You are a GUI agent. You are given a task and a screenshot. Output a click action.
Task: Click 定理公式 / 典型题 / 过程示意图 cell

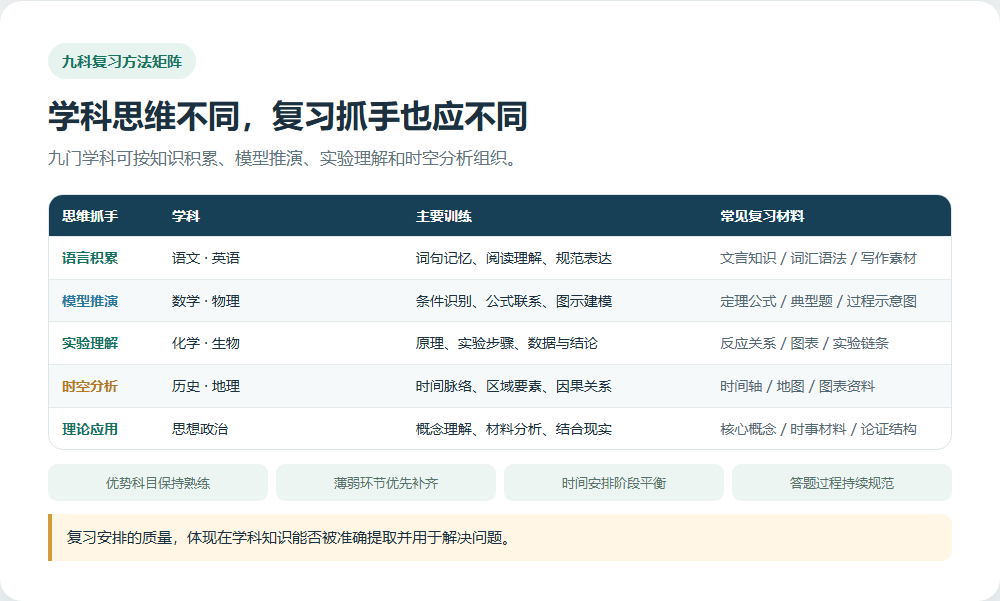pos(818,301)
